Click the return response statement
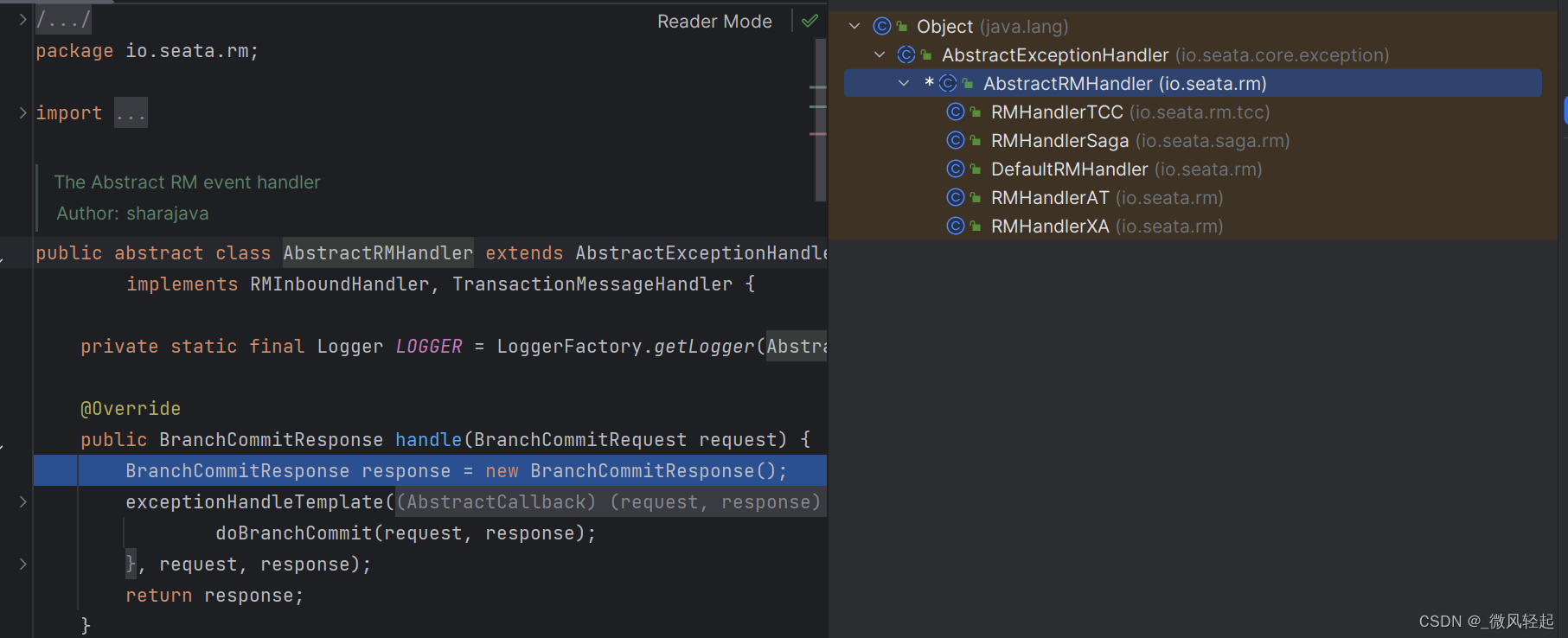Viewport: 1568px width, 638px height. pos(214,596)
